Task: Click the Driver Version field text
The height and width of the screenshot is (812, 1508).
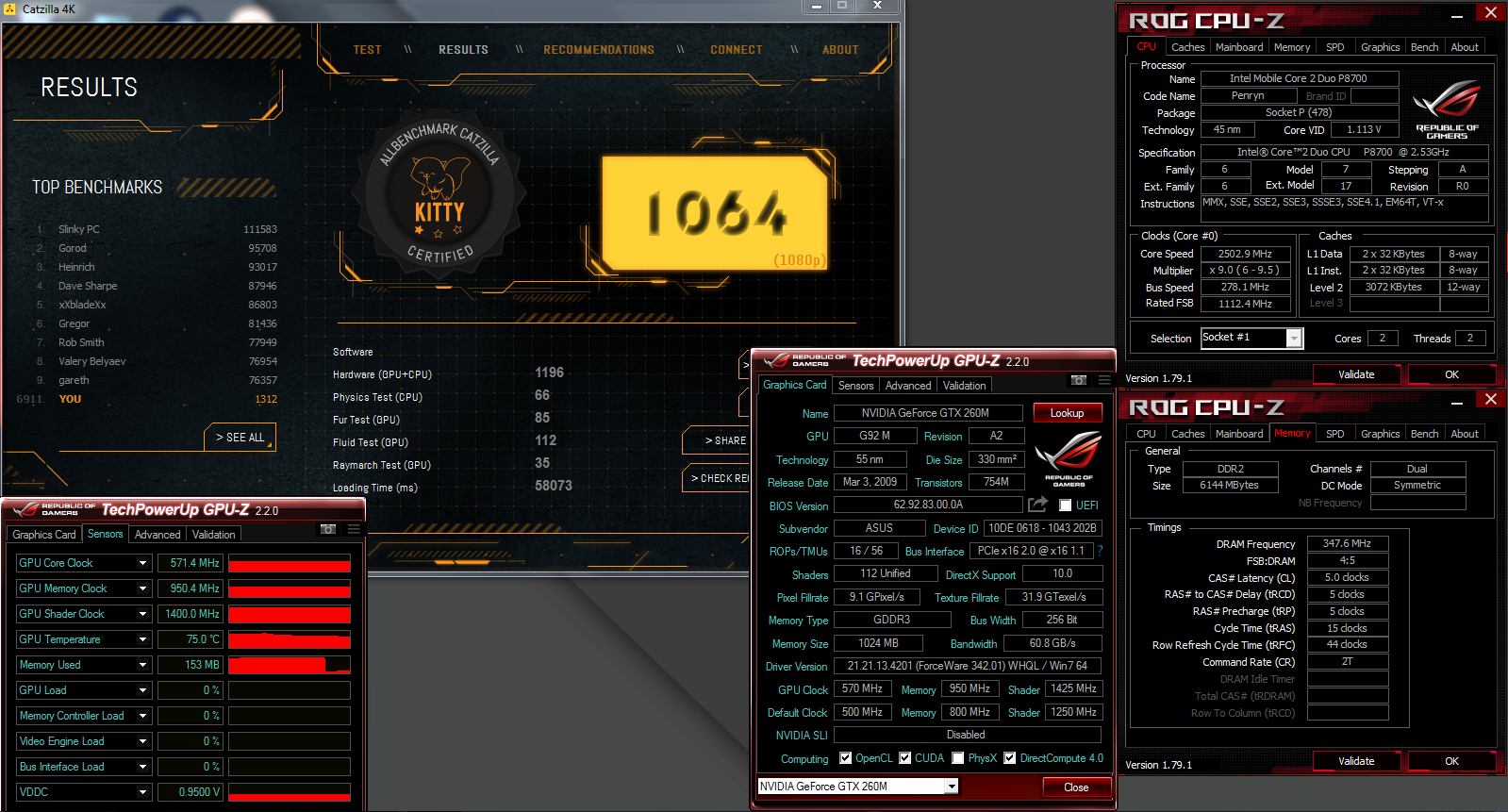Action: point(967,666)
